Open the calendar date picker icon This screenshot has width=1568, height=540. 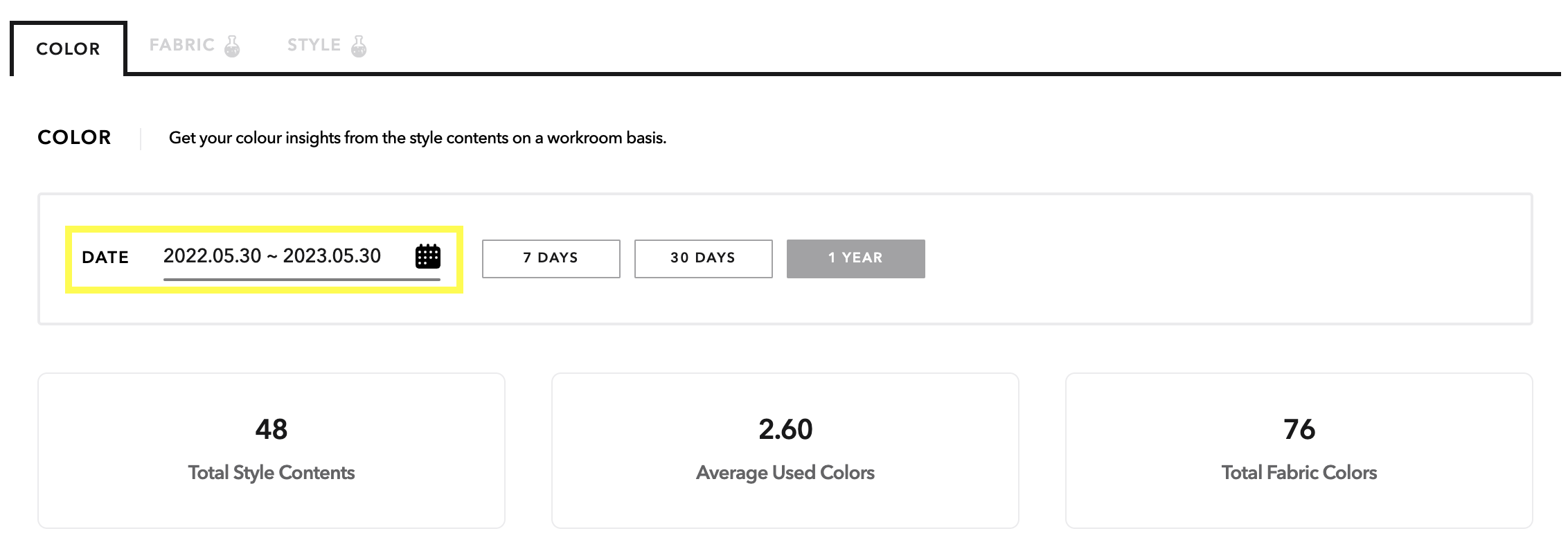(427, 256)
